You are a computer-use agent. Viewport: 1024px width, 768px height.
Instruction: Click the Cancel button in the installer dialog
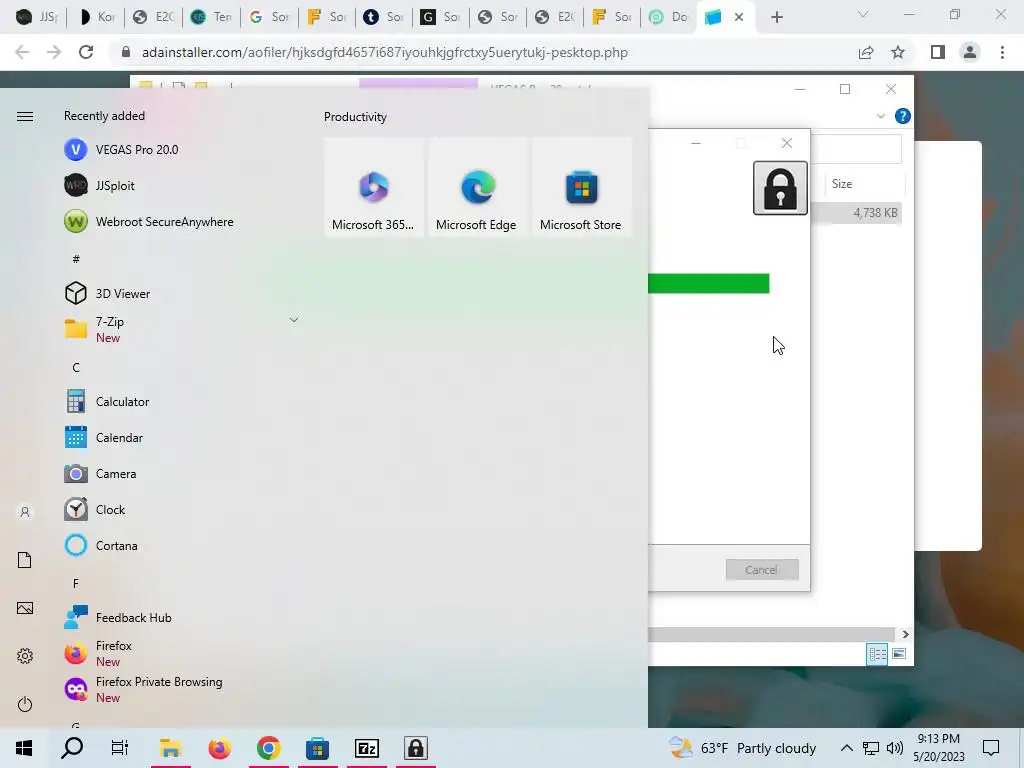[x=762, y=569]
